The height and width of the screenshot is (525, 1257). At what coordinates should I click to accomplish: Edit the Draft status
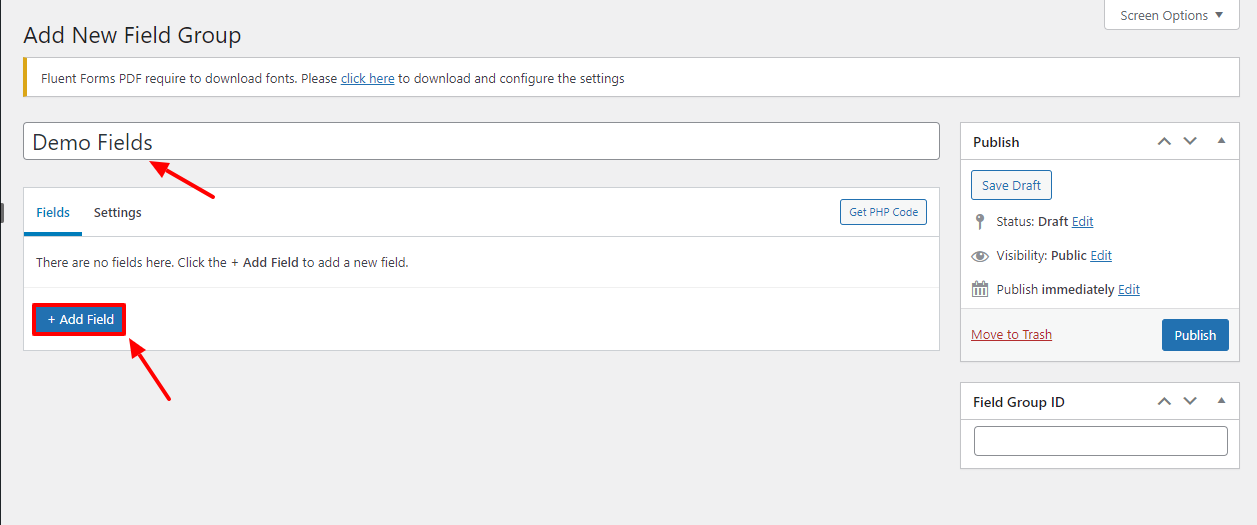(1082, 222)
